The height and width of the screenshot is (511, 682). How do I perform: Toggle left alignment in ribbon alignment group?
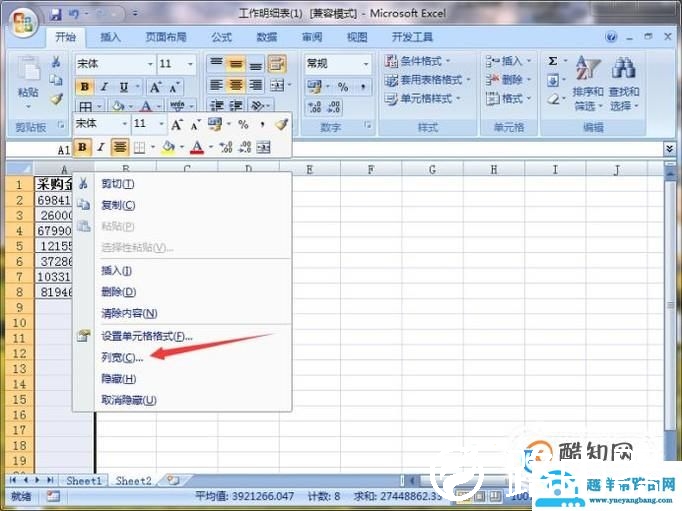tap(216, 85)
